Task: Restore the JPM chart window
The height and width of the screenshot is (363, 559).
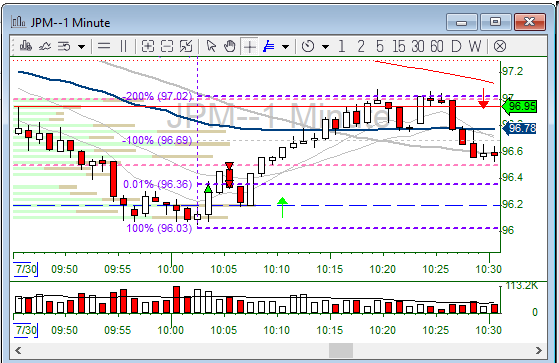Action: click(x=495, y=22)
